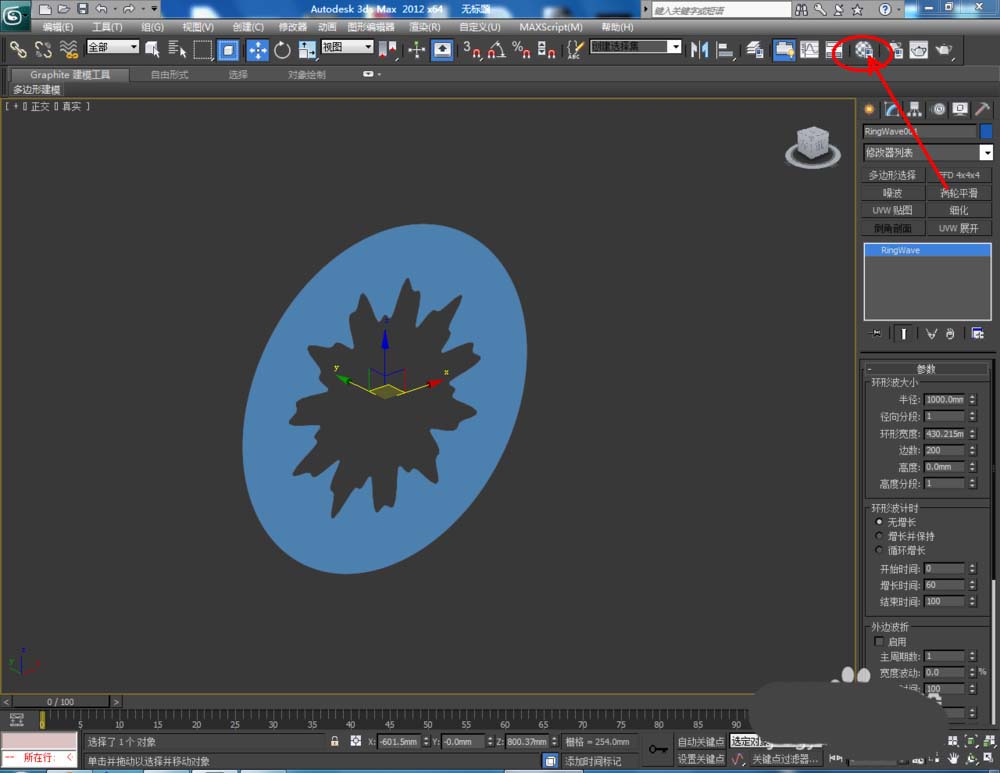The width and height of the screenshot is (1000, 773).
Task: Click the blue object color swatch
Action: [x=986, y=131]
